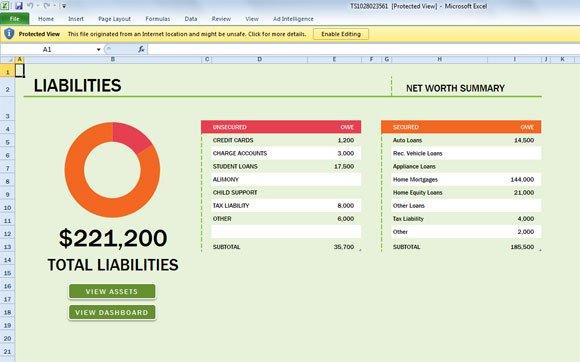The height and width of the screenshot is (362, 580).
Task: Open the Page Layout tab
Action: pos(114,19)
